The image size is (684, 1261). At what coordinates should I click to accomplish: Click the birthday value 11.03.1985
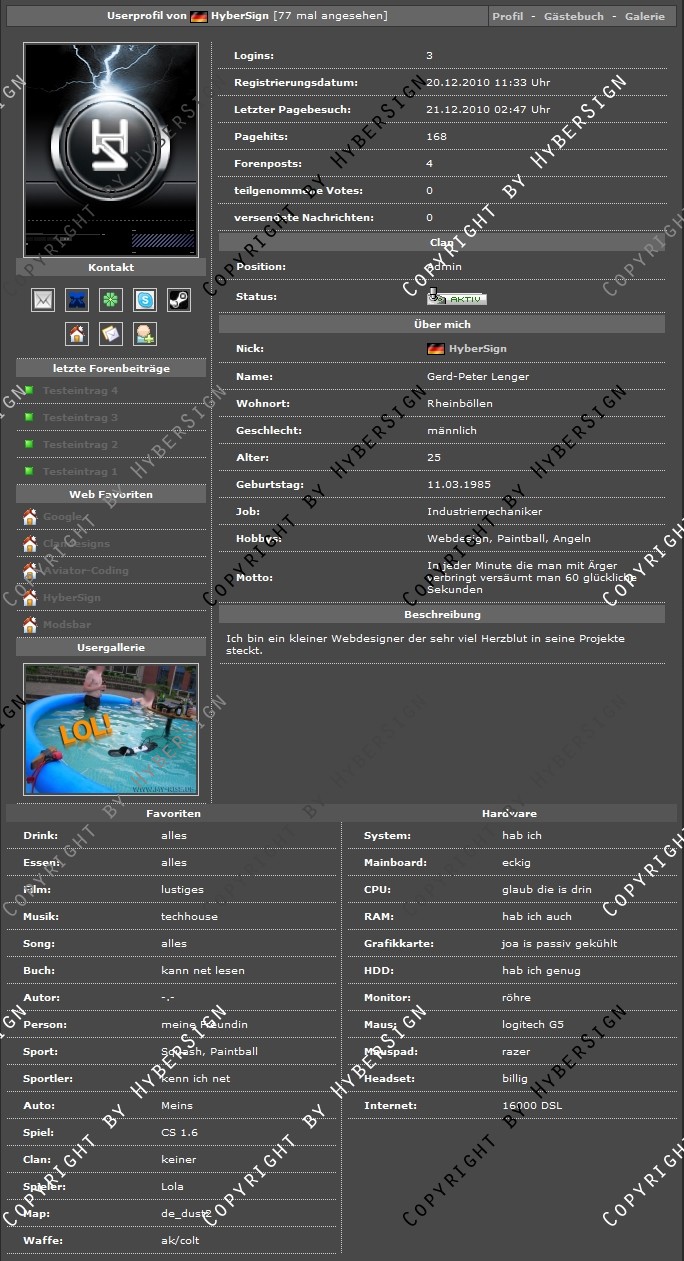point(459,484)
